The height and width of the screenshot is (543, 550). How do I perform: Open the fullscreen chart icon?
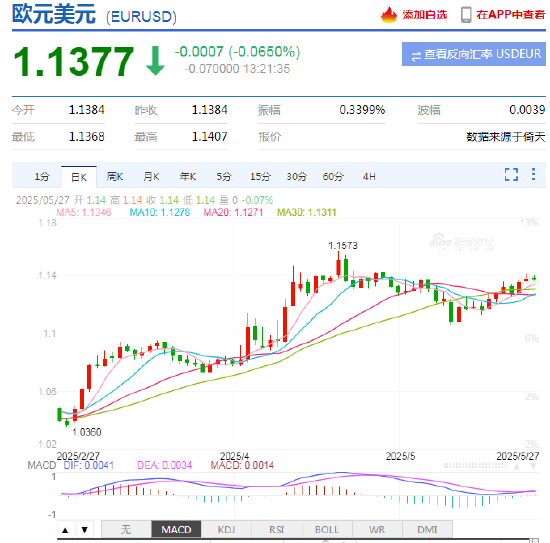point(511,174)
